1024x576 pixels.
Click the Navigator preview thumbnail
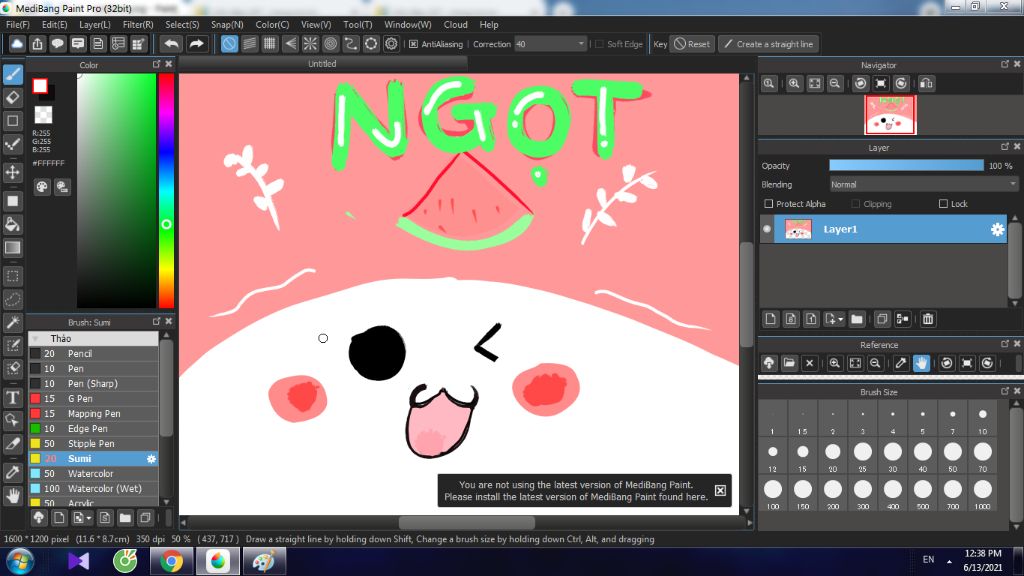click(x=890, y=115)
